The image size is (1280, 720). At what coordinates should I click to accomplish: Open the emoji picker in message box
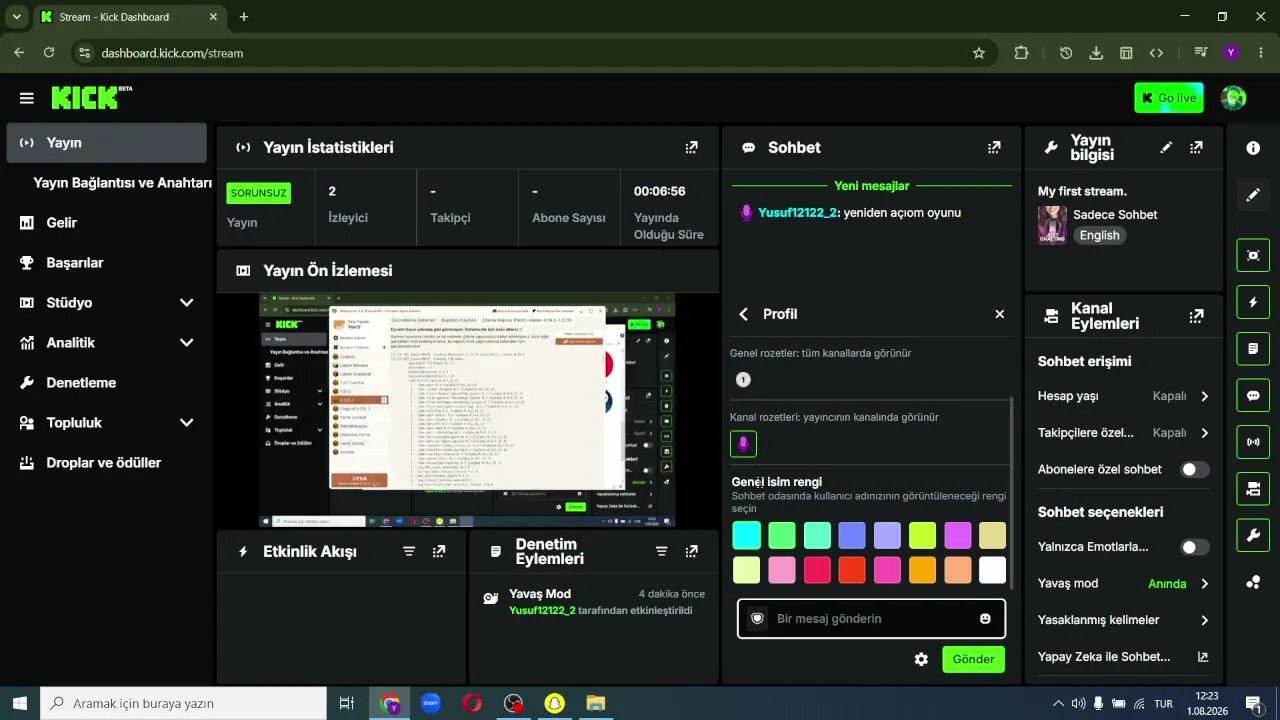pos(985,619)
